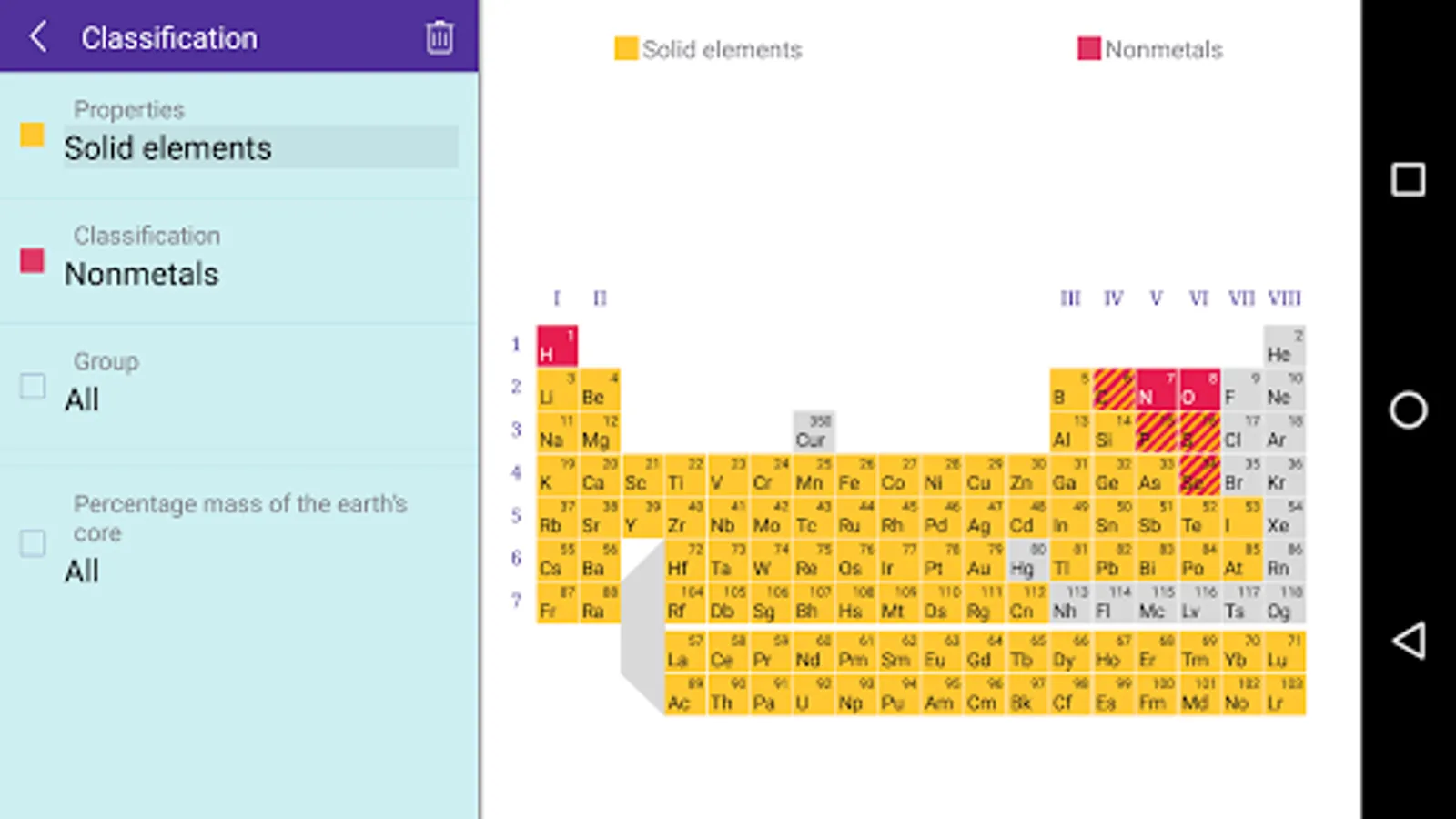Toggle the Group filter checkbox
This screenshot has width=1456, height=819.
(x=33, y=386)
